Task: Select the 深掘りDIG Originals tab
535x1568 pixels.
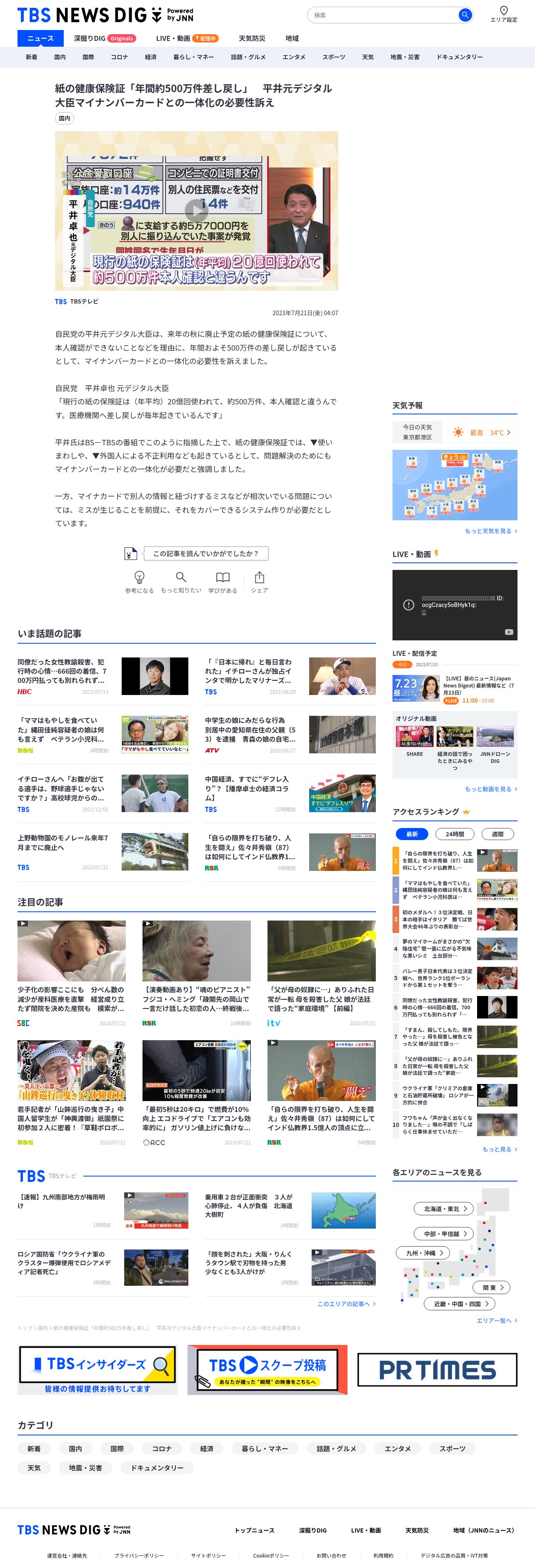Action: [x=105, y=38]
